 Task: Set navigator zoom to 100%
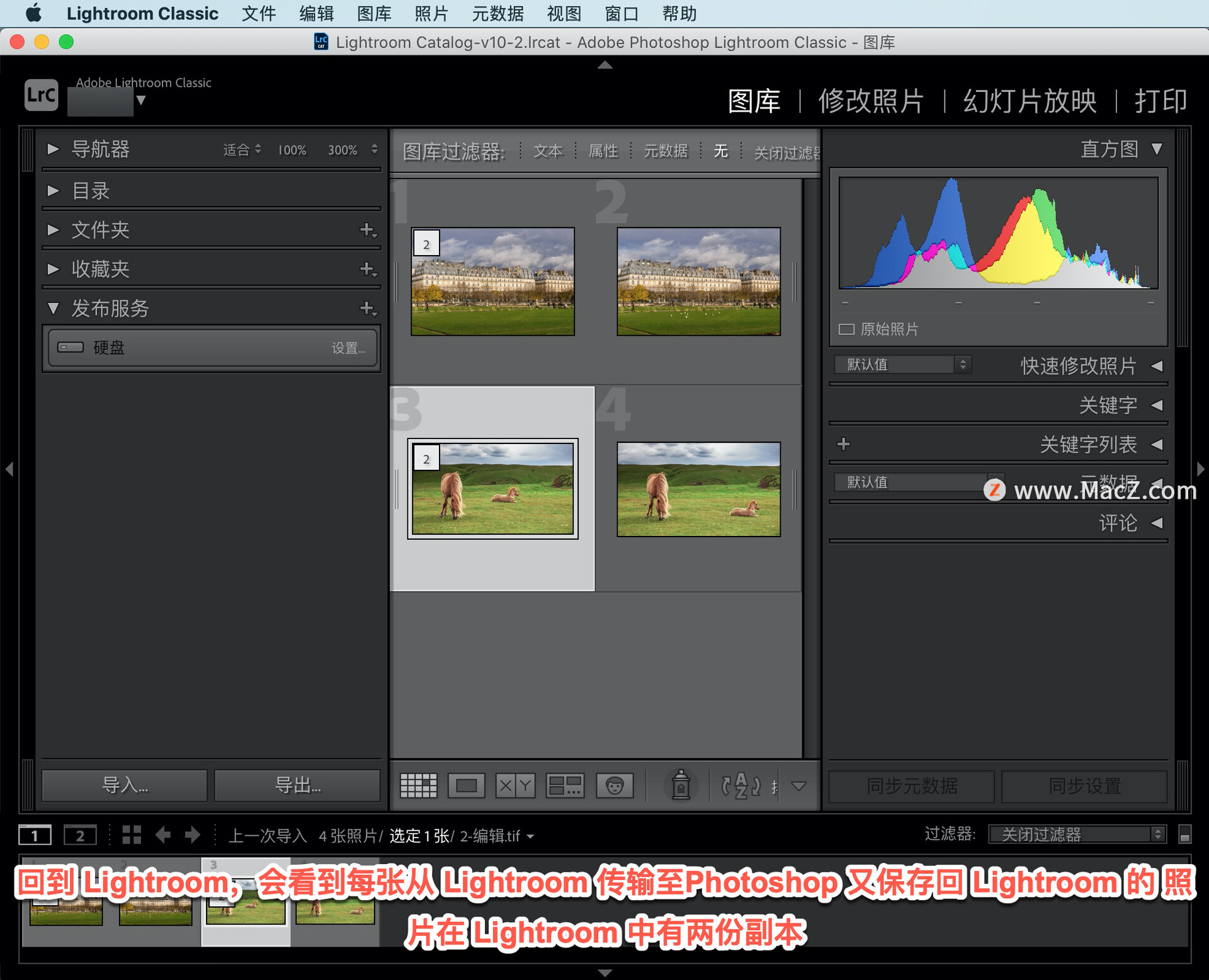[x=292, y=150]
